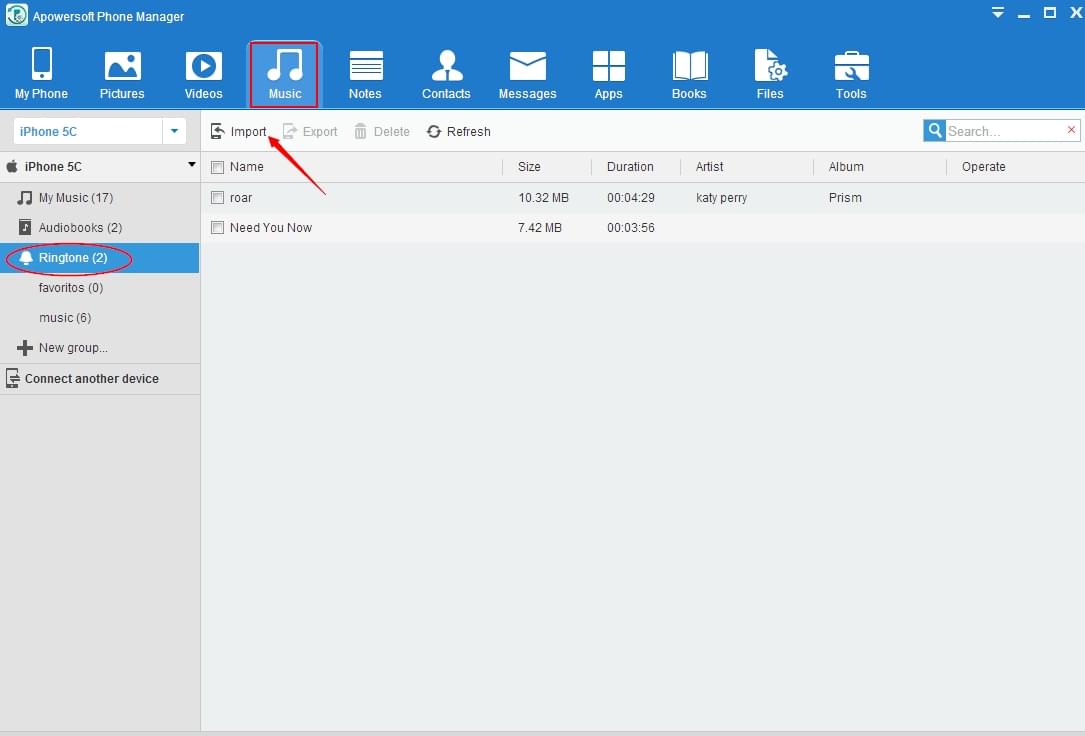Collapse the iPhone 5C tree arrow
Viewport: 1085px width, 736px height.
[x=191, y=165]
